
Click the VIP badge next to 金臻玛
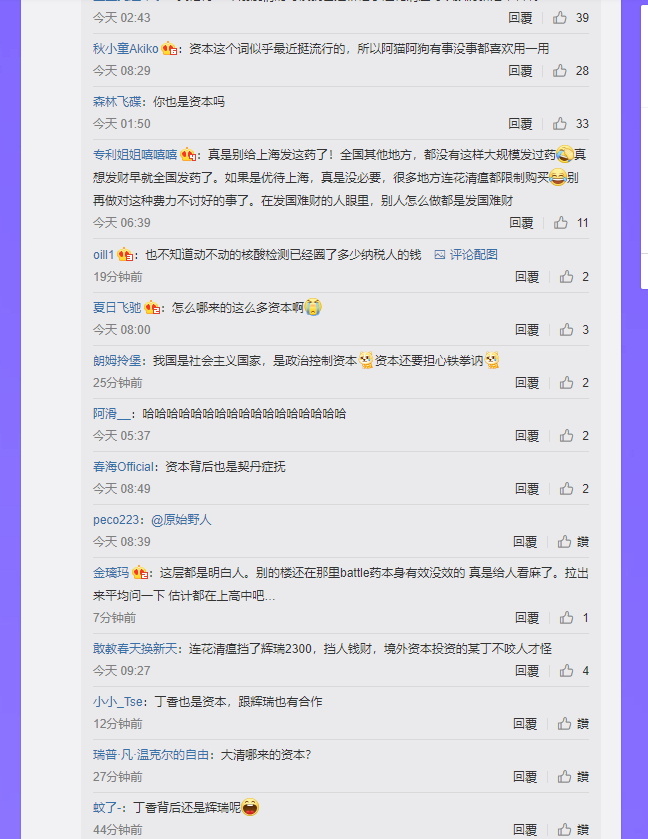pos(140,573)
